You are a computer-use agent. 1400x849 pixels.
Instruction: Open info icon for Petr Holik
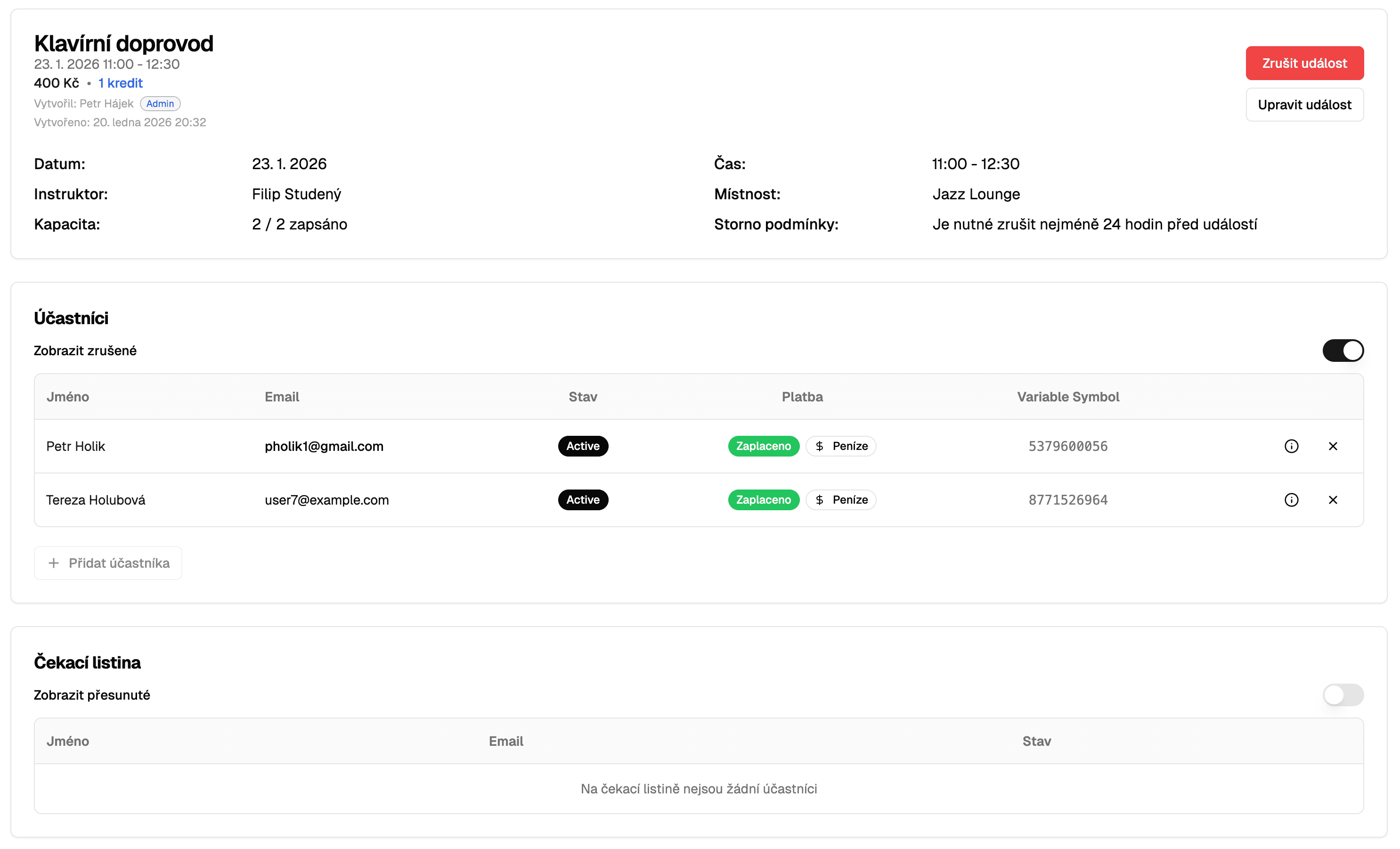coord(1291,446)
